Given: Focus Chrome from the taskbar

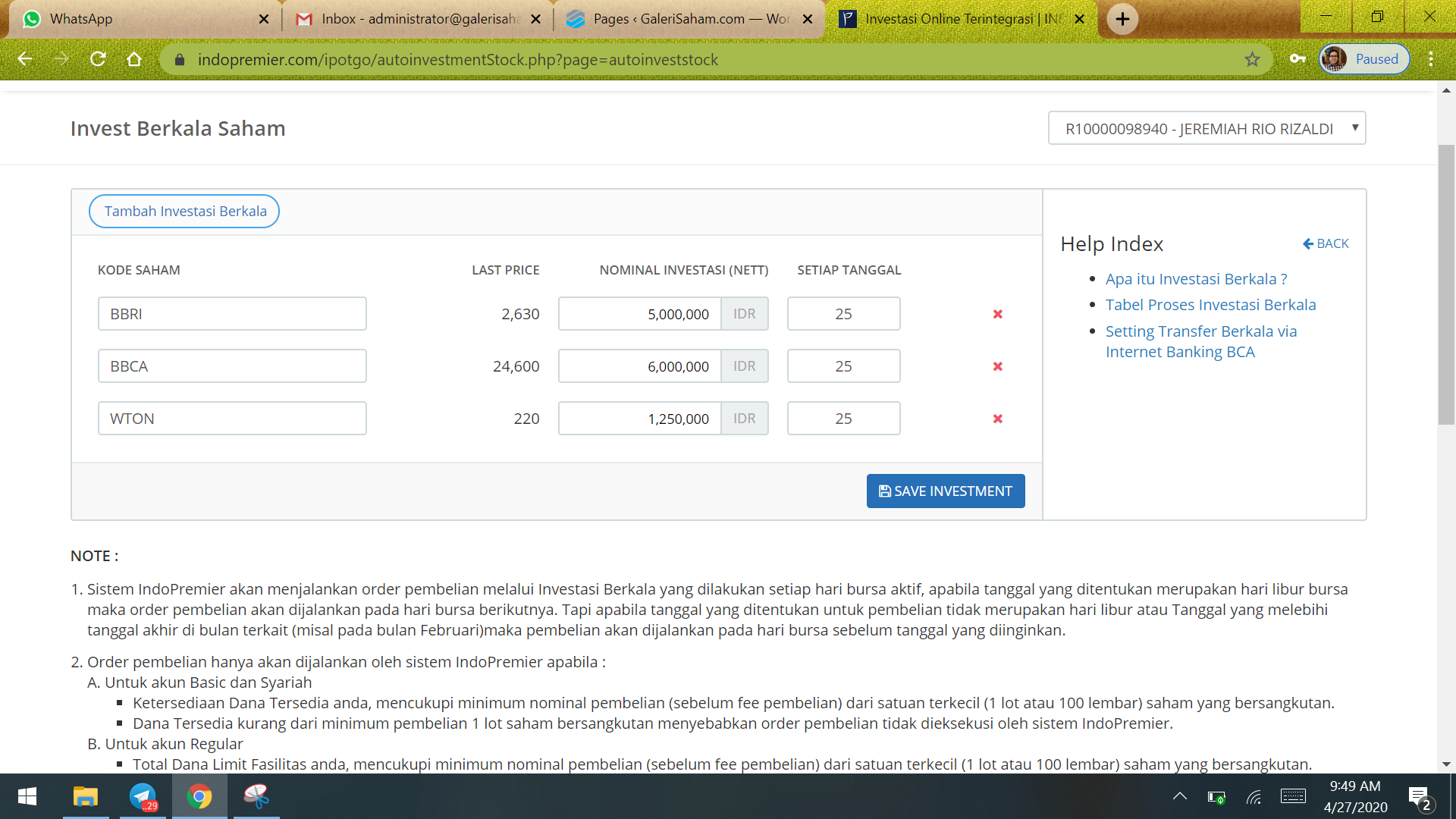Looking at the screenshot, I should 199,796.
